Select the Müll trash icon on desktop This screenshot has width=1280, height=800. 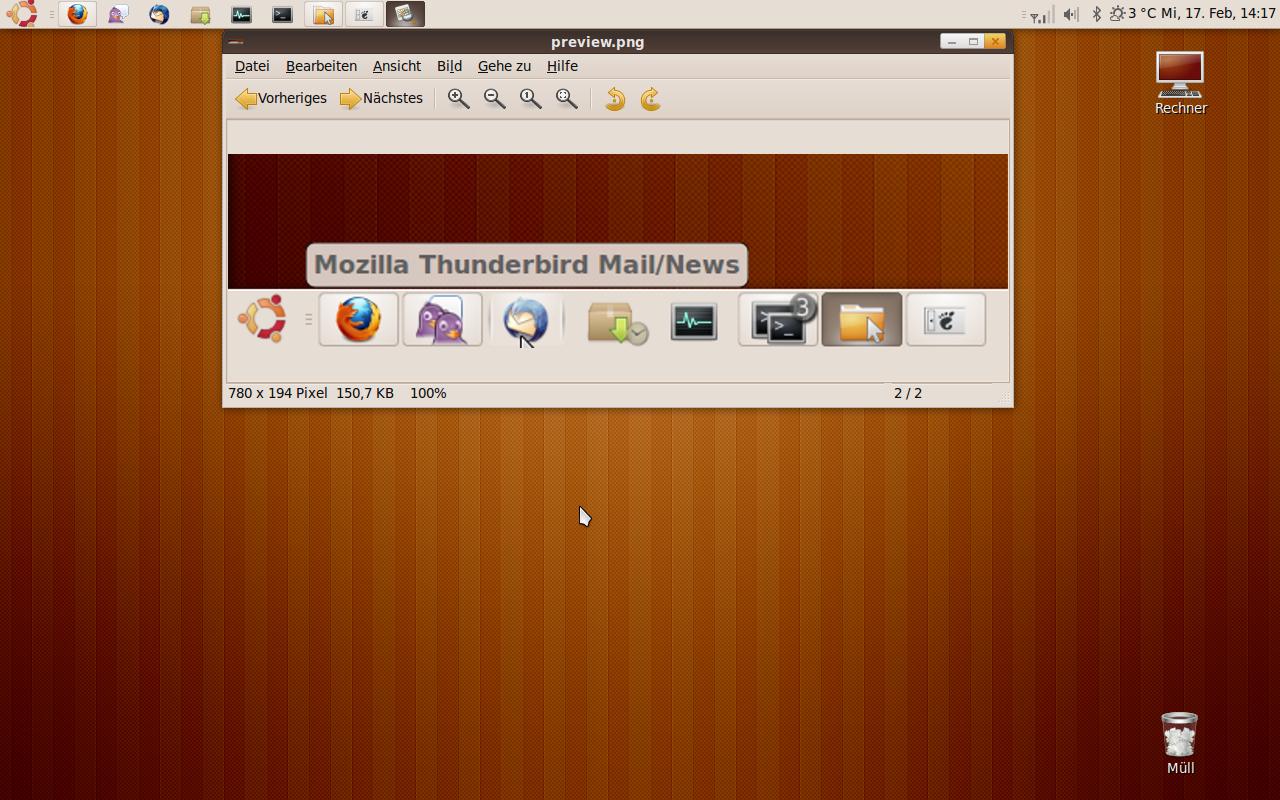point(1180,744)
